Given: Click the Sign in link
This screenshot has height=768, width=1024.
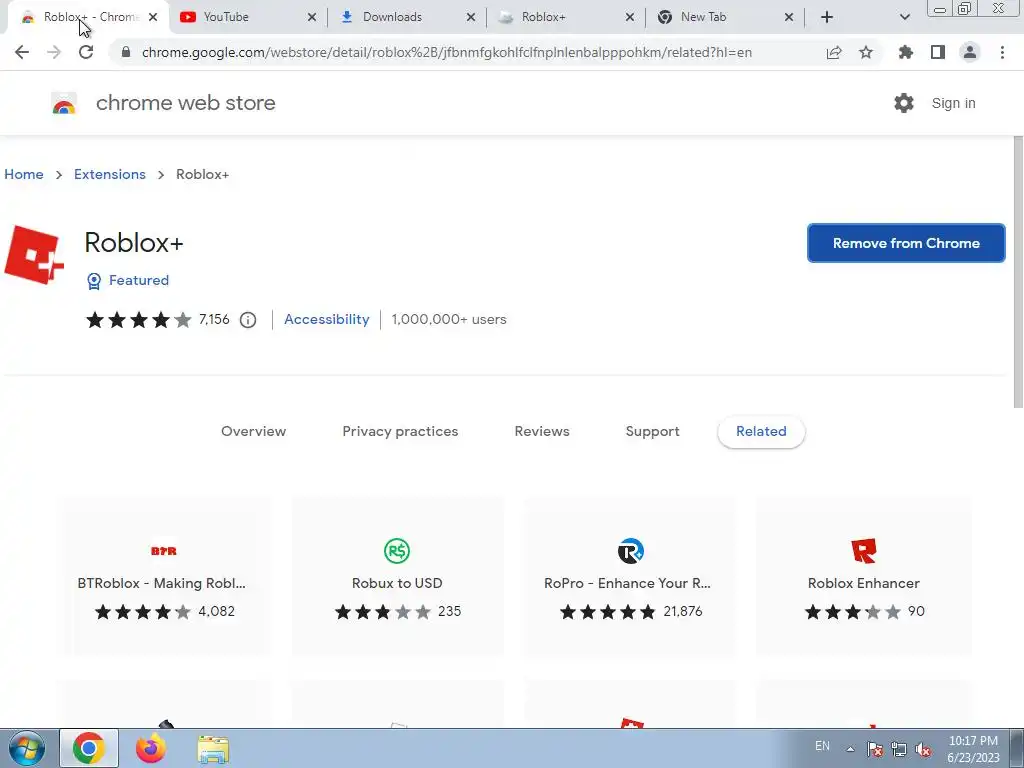Looking at the screenshot, I should click(x=953, y=103).
